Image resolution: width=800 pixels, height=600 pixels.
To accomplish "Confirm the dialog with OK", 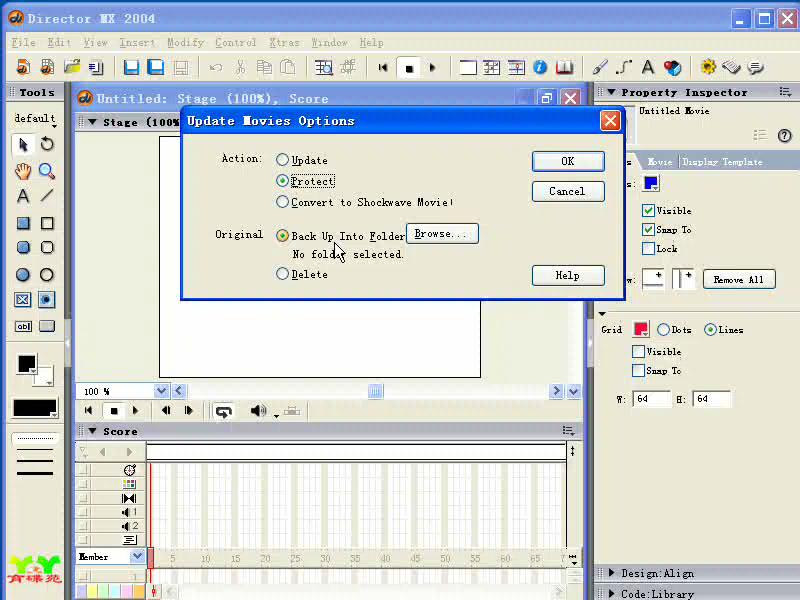I will point(568,161).
